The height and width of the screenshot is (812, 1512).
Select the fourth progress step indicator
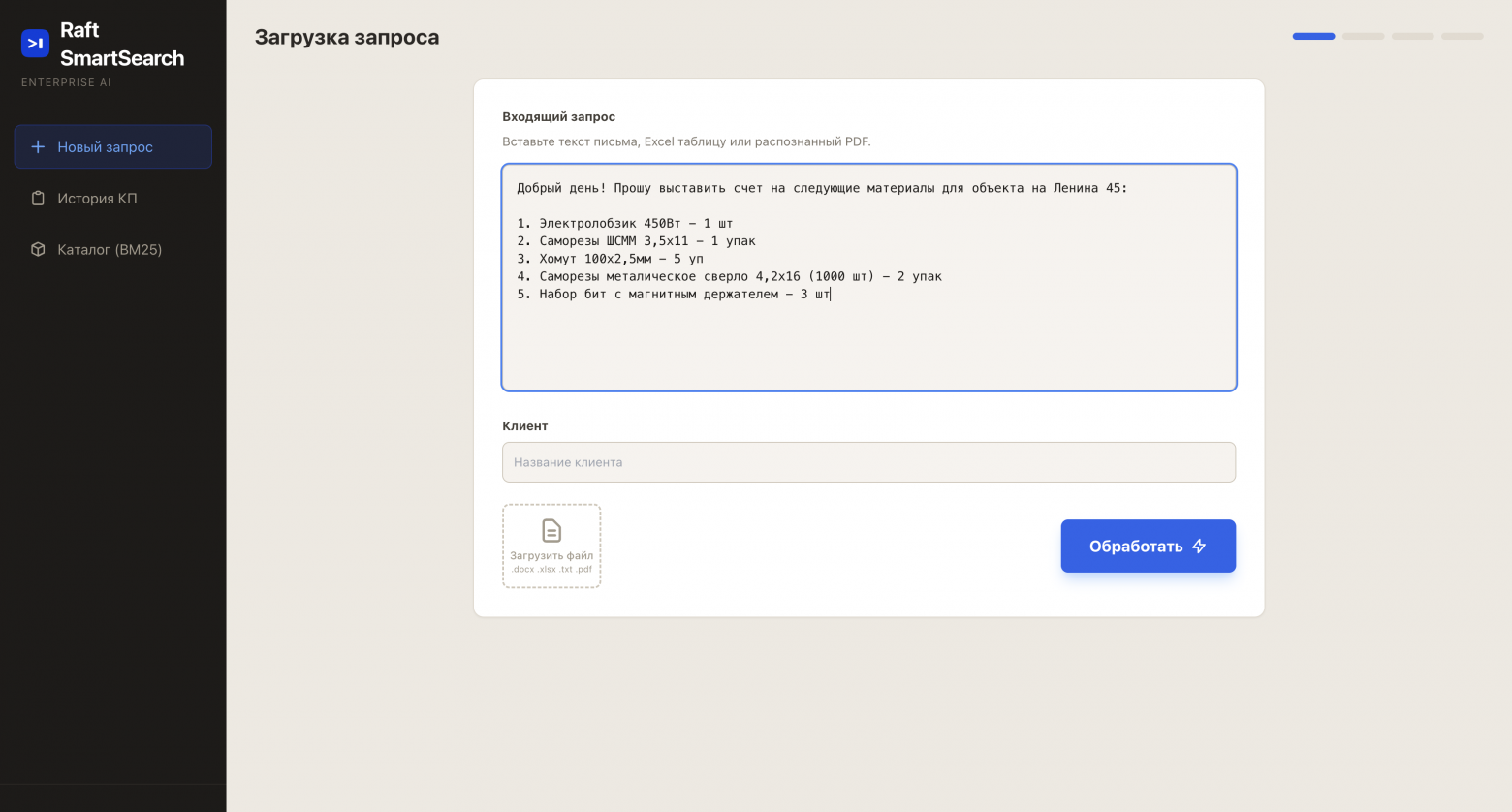[x=1462, y=36]
